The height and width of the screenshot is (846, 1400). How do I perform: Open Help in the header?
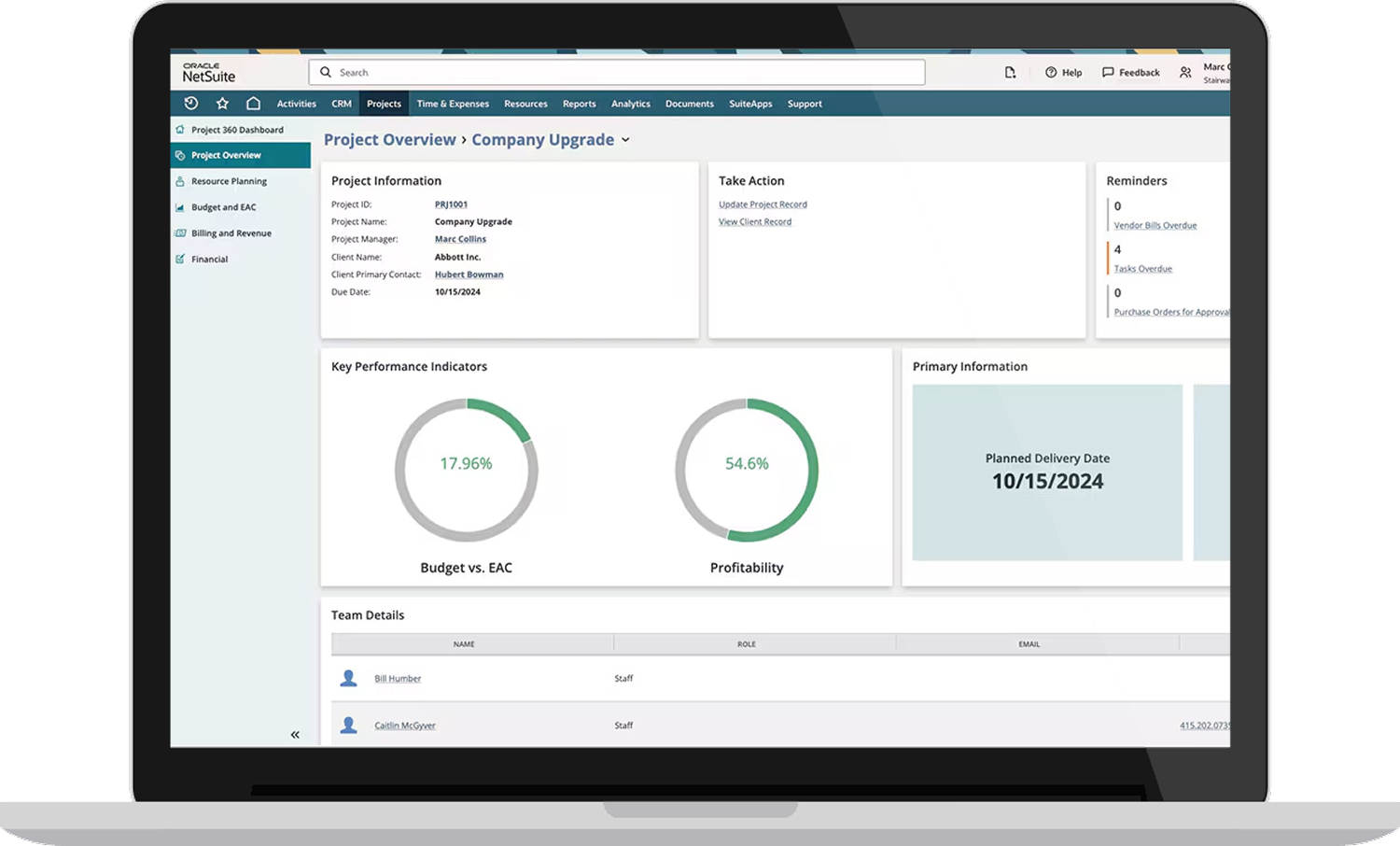pyautogui.click(x=1063, y=73)
